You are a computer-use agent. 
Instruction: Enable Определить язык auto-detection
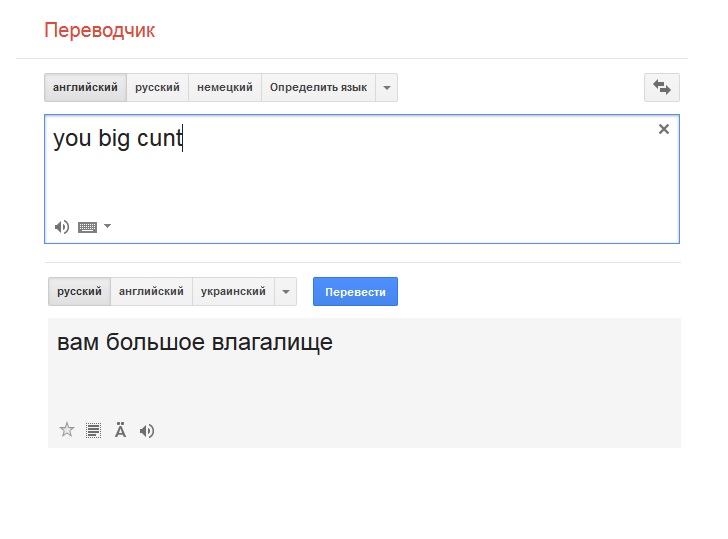[318, 87]
